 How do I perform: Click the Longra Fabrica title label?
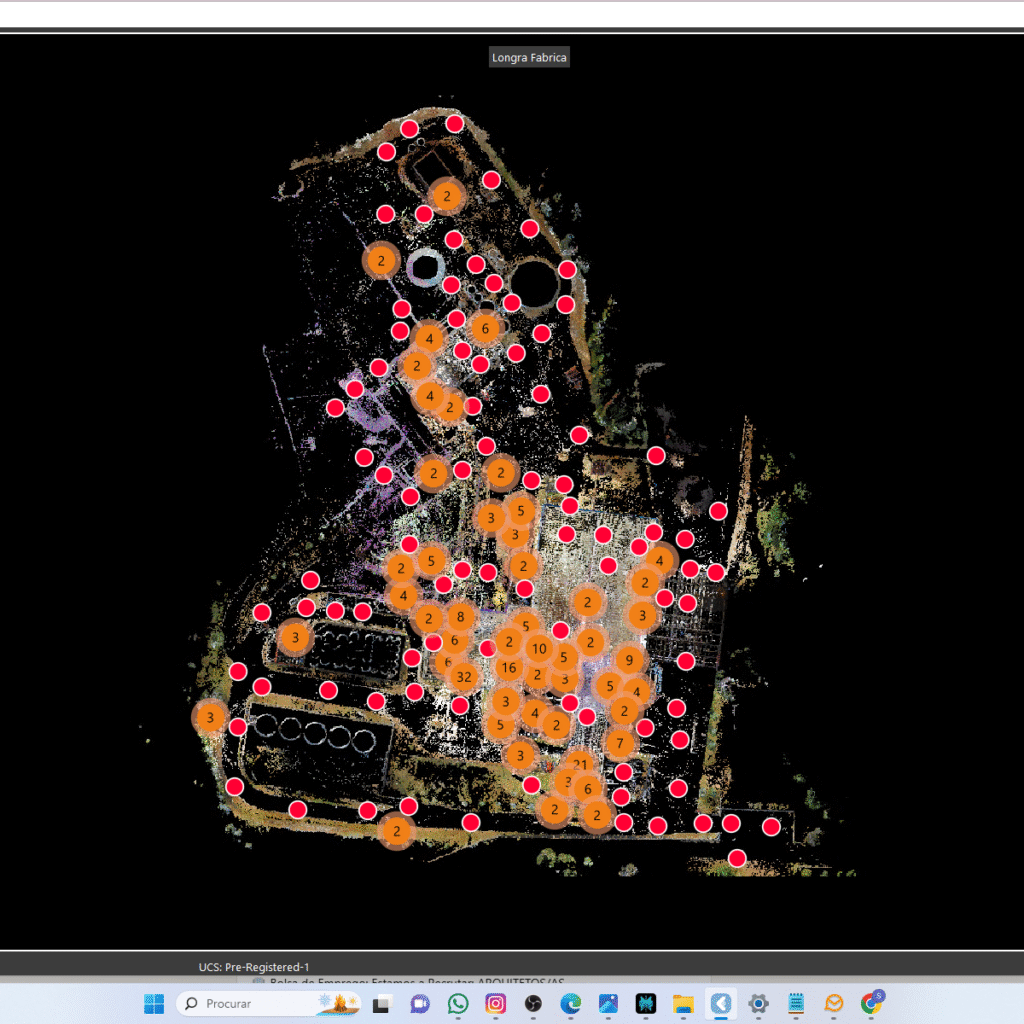(529, 58)
